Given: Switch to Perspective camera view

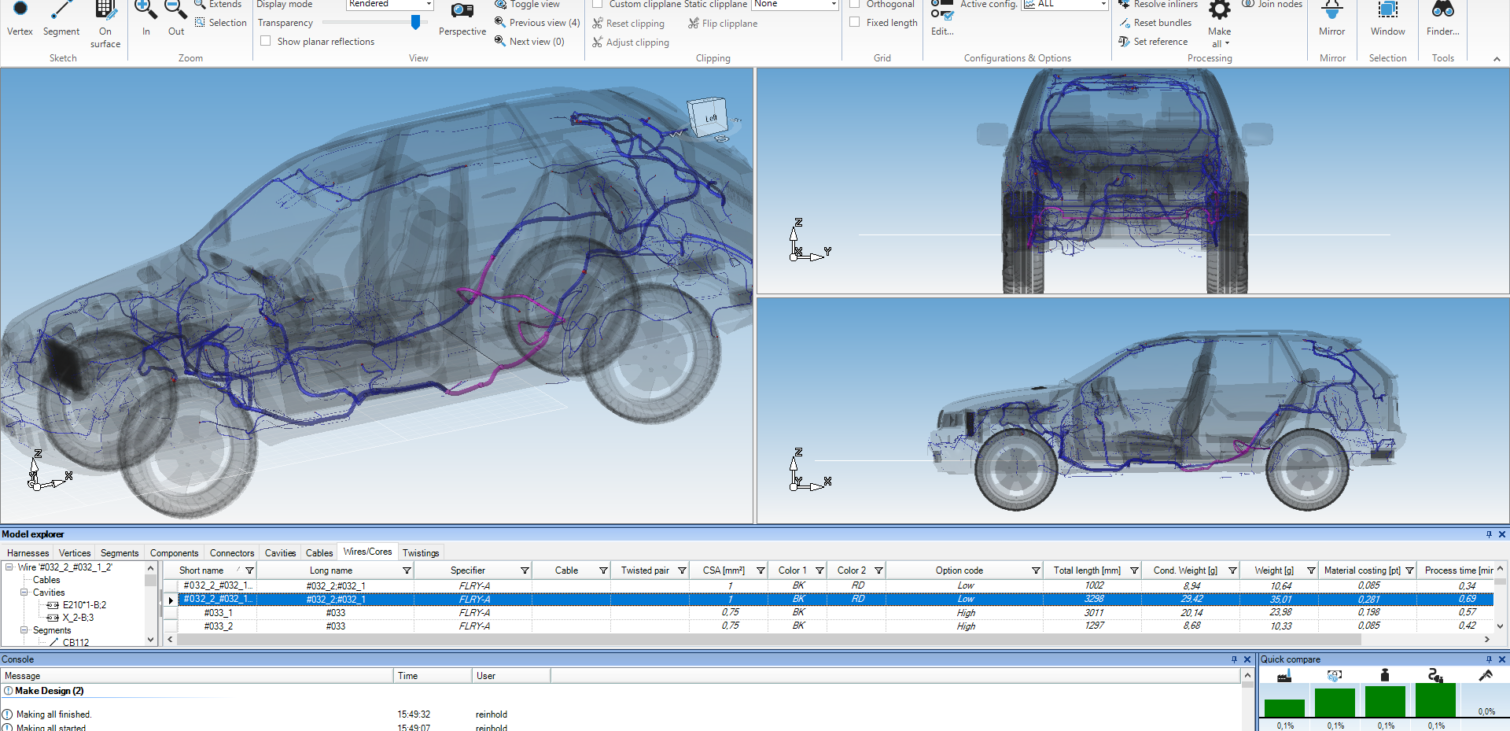Looking at the screenshot, I should [x=462, y=14].
